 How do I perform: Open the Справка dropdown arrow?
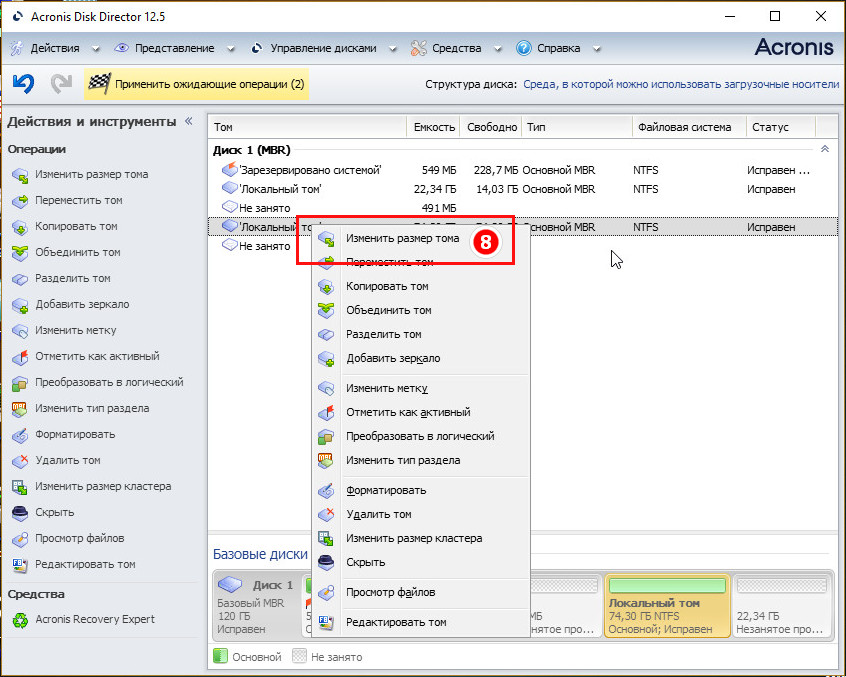point(597,49)
